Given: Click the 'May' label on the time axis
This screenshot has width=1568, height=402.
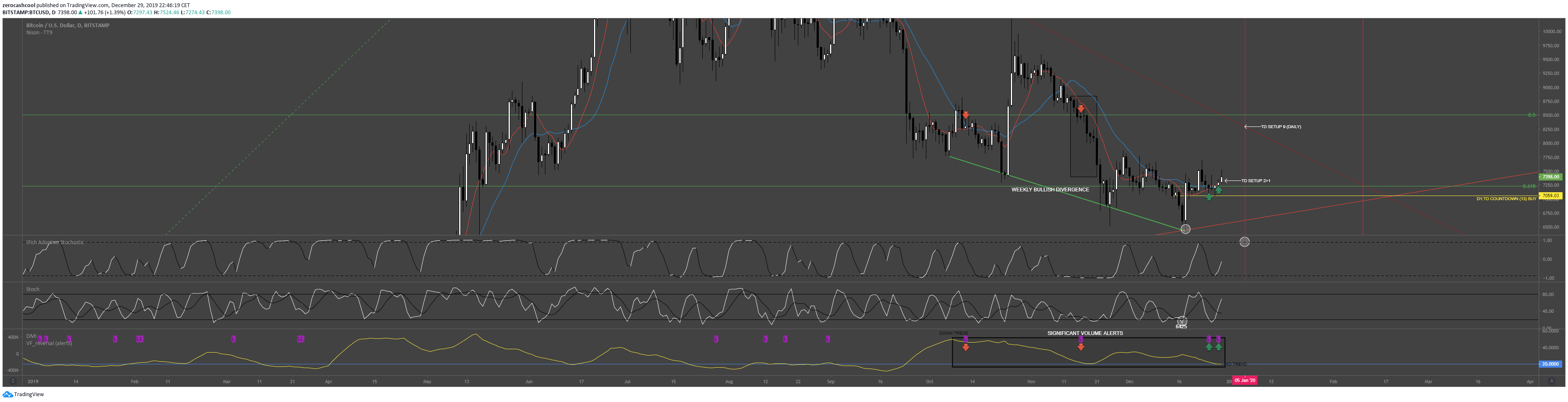Looking at the screenshot, I should point(427,382).
